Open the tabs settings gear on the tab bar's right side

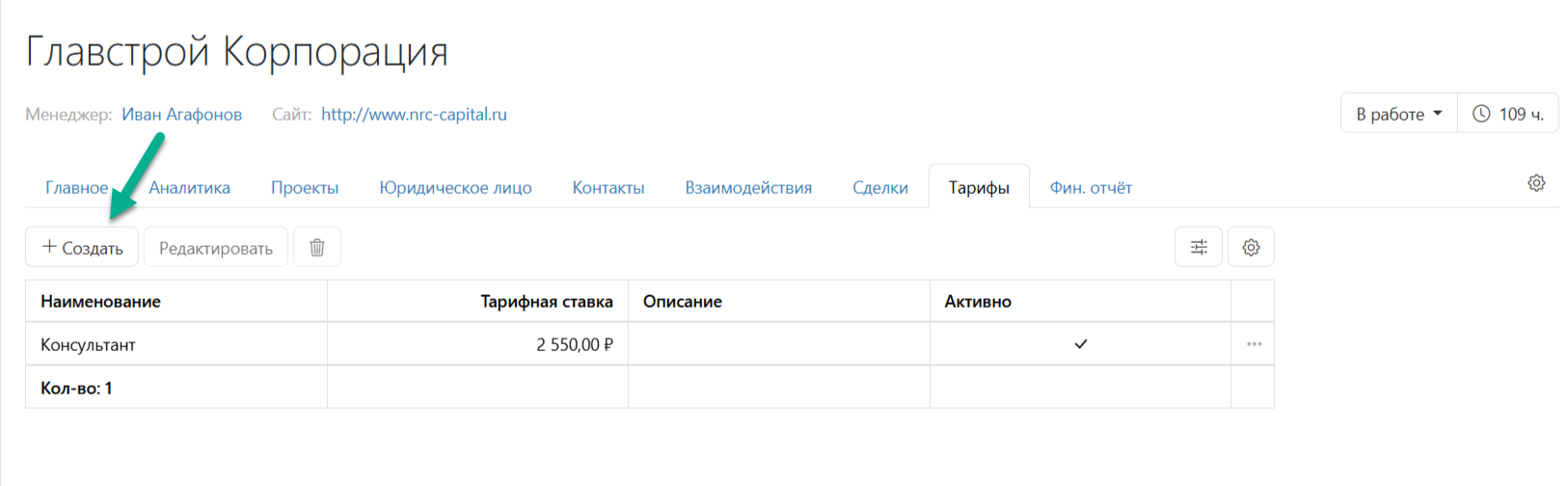pyautogui.click(x=1536, y=183)
